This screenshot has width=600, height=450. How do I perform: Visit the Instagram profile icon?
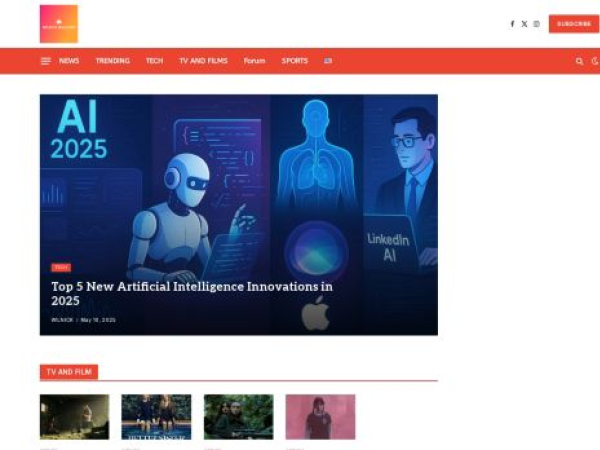(x=536, y=24)
